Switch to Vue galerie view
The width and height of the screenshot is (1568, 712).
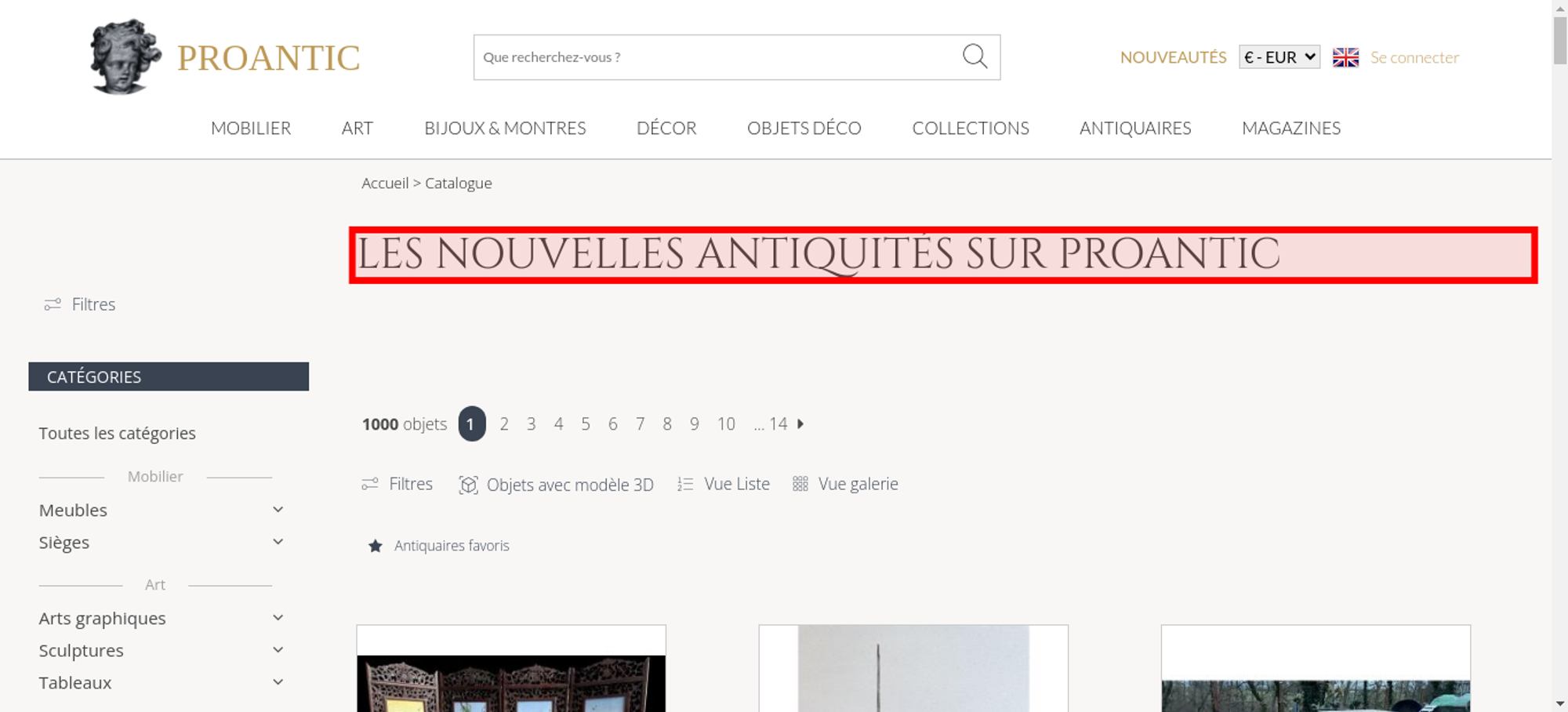pos(845,484)
